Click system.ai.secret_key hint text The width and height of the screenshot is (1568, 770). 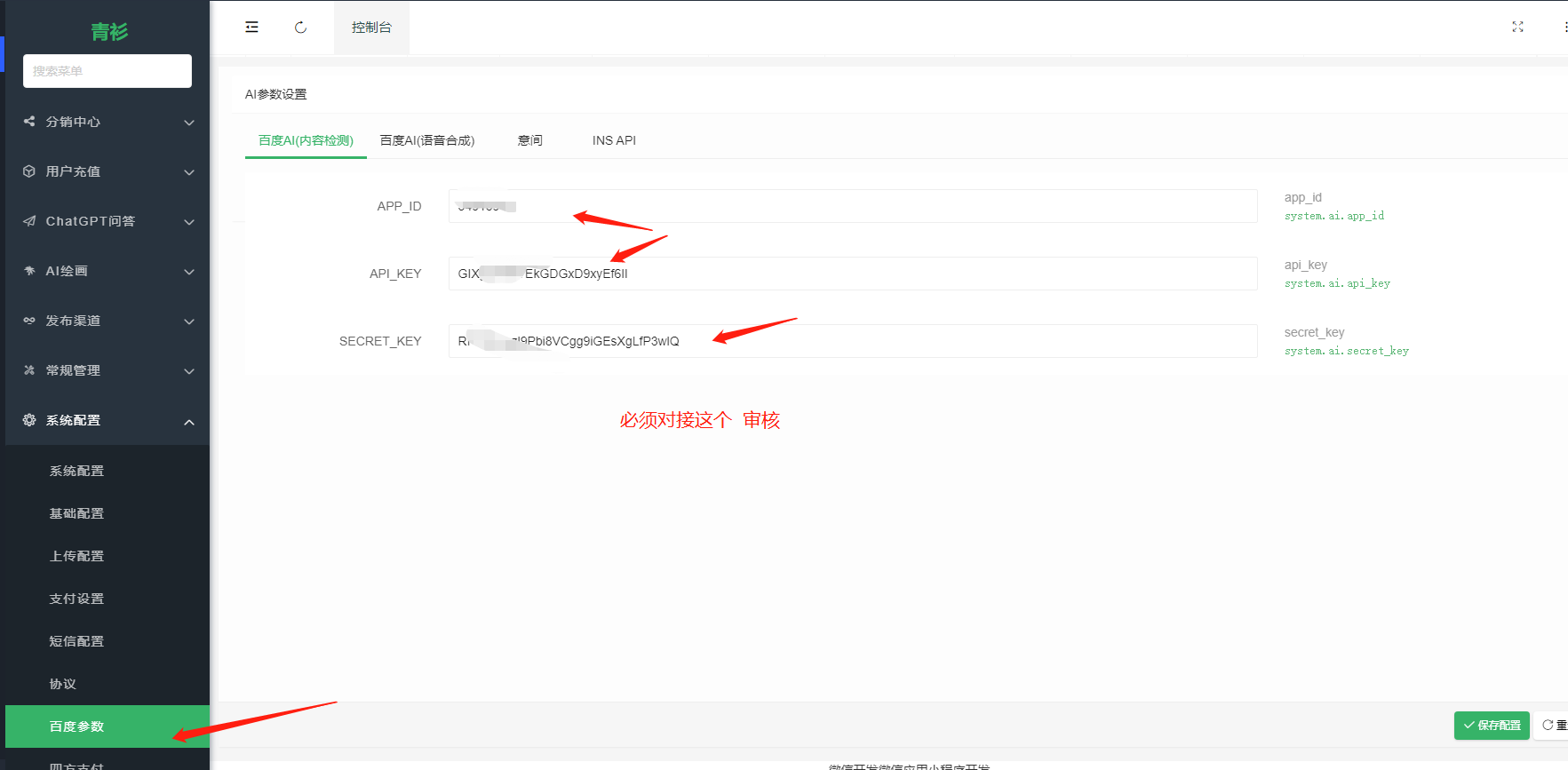1347,351
